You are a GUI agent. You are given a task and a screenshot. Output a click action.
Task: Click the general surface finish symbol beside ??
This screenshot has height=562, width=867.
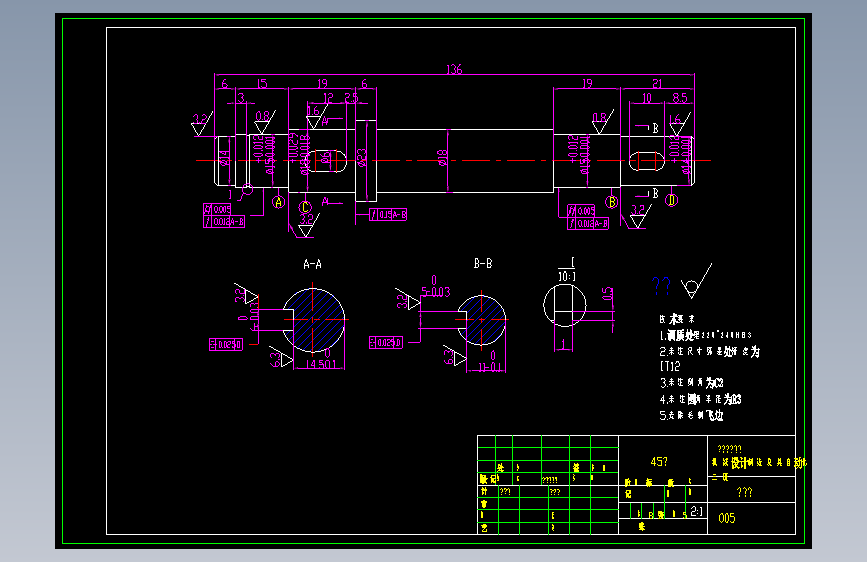click(696, 282)
